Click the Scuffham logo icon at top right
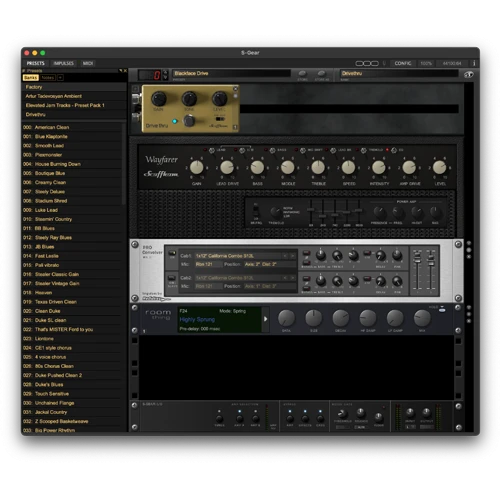The image size is (500, 500). [x=469, y=75]
